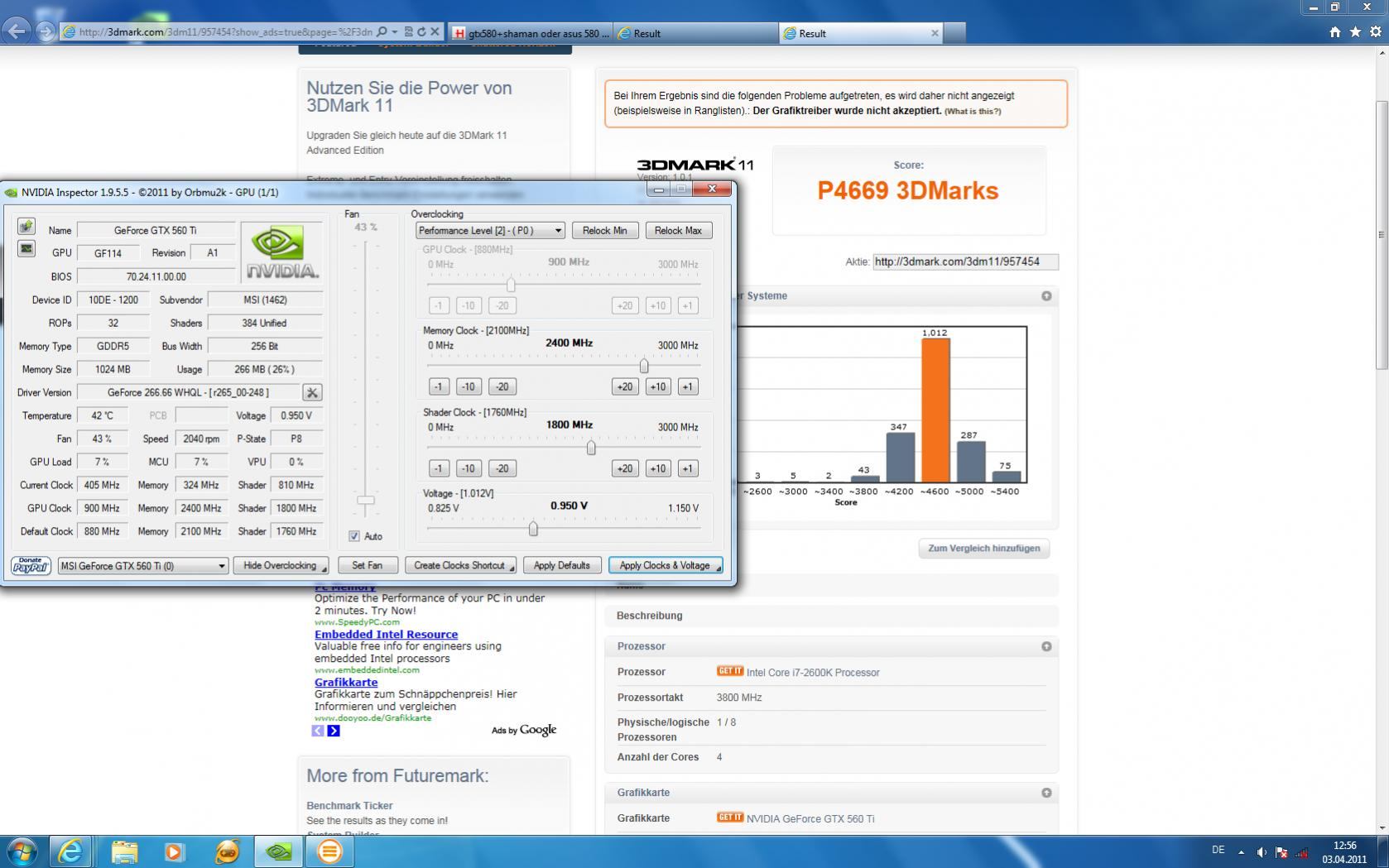Viewport: 1389px width, 868px height.
Task: Open the browser Home icon
Action: click(1335, 32)
